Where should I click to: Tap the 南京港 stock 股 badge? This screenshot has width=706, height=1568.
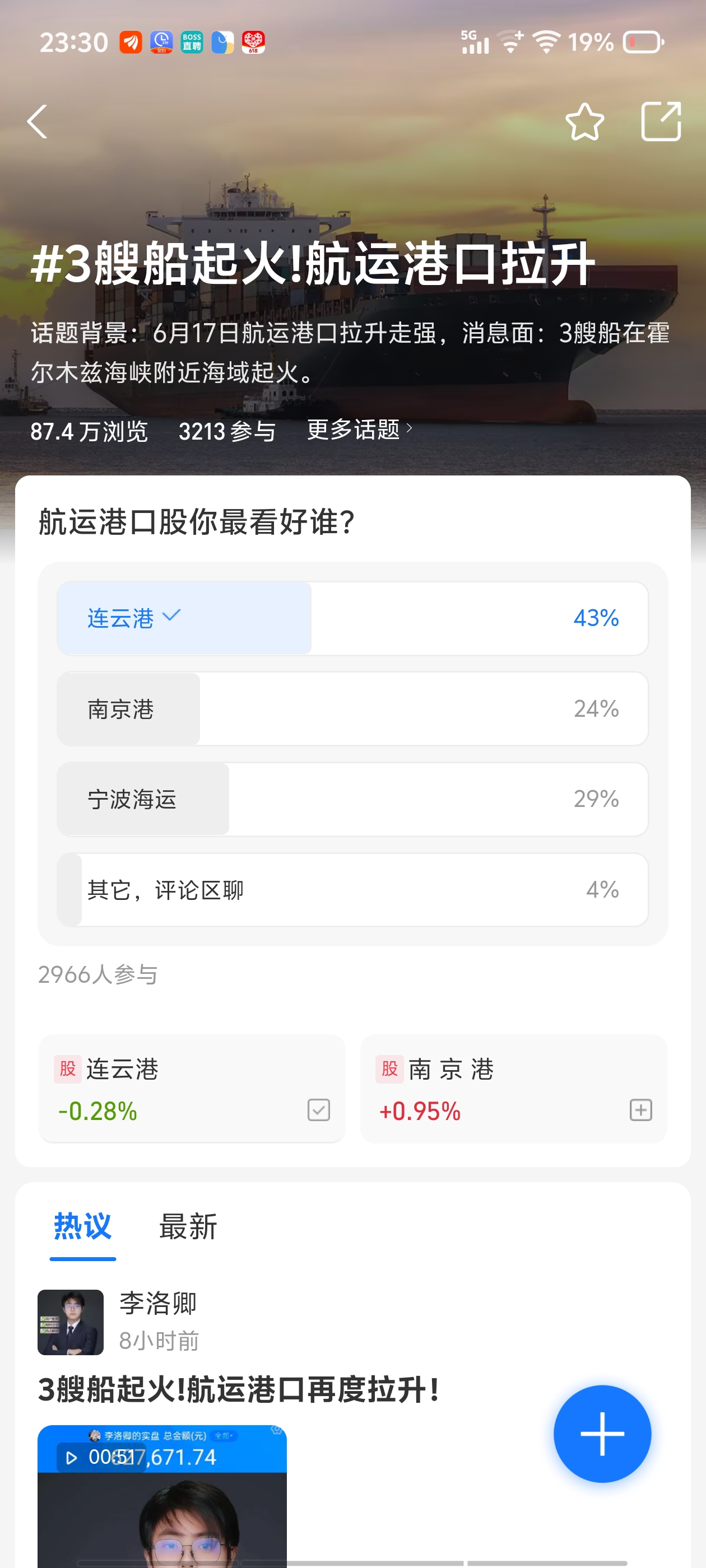[x=389, y=1069]
